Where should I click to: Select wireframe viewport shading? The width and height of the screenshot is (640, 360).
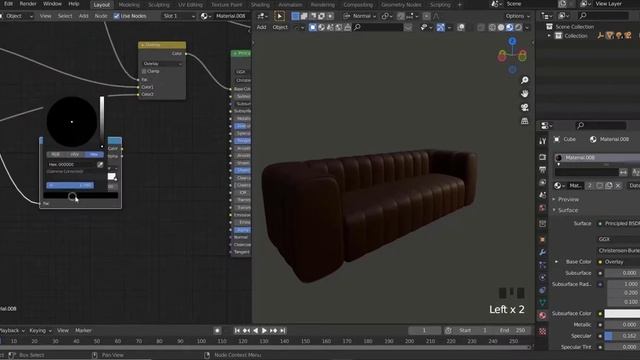click(x=492, y=27)
